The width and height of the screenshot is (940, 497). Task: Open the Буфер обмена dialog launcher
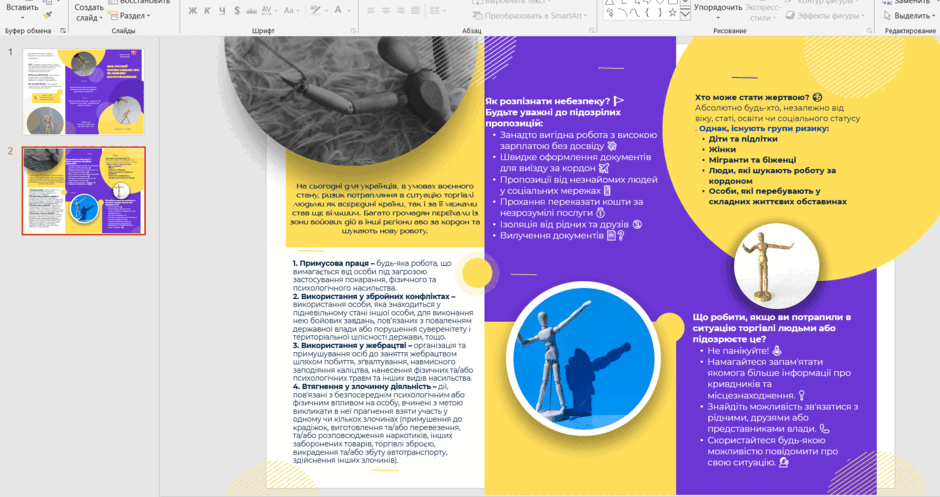click(63, 30)
